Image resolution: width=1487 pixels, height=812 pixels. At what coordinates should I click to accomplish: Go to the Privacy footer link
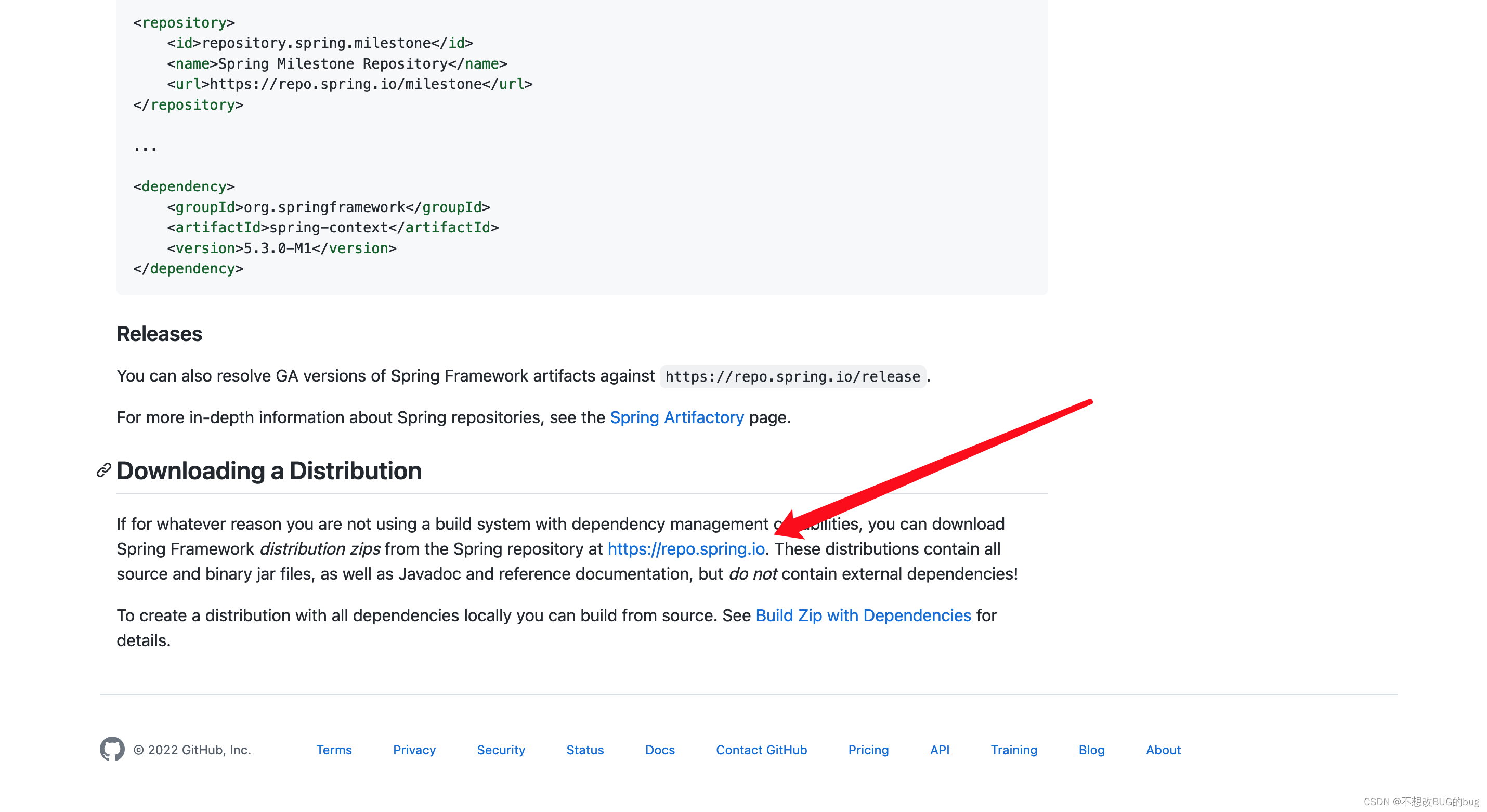coord(414,750)
